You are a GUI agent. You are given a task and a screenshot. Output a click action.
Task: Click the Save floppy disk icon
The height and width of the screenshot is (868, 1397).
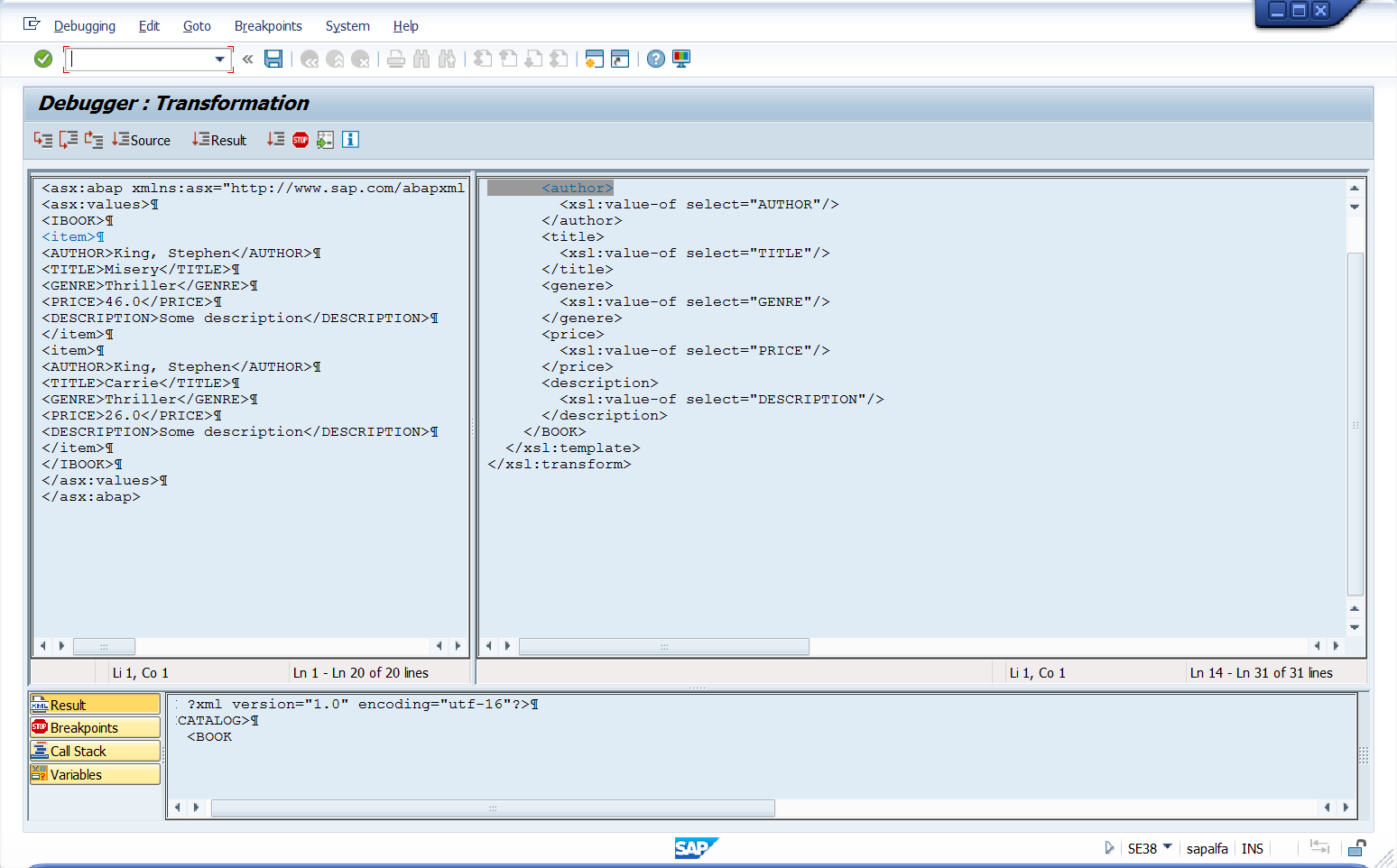click(273, 59)
